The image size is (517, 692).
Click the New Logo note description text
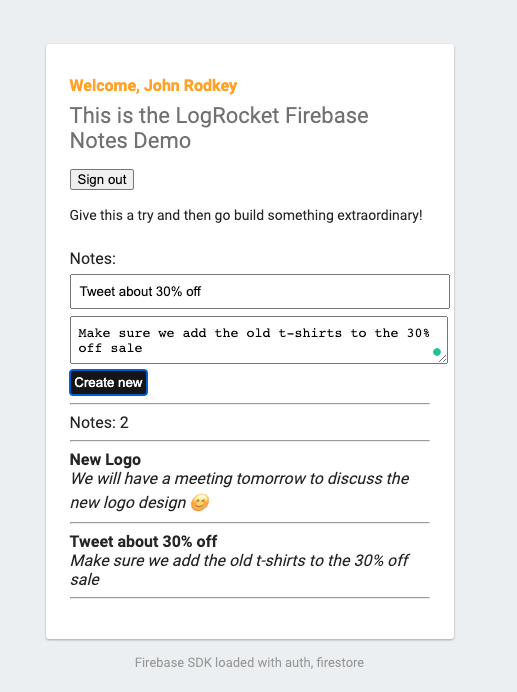240,490
